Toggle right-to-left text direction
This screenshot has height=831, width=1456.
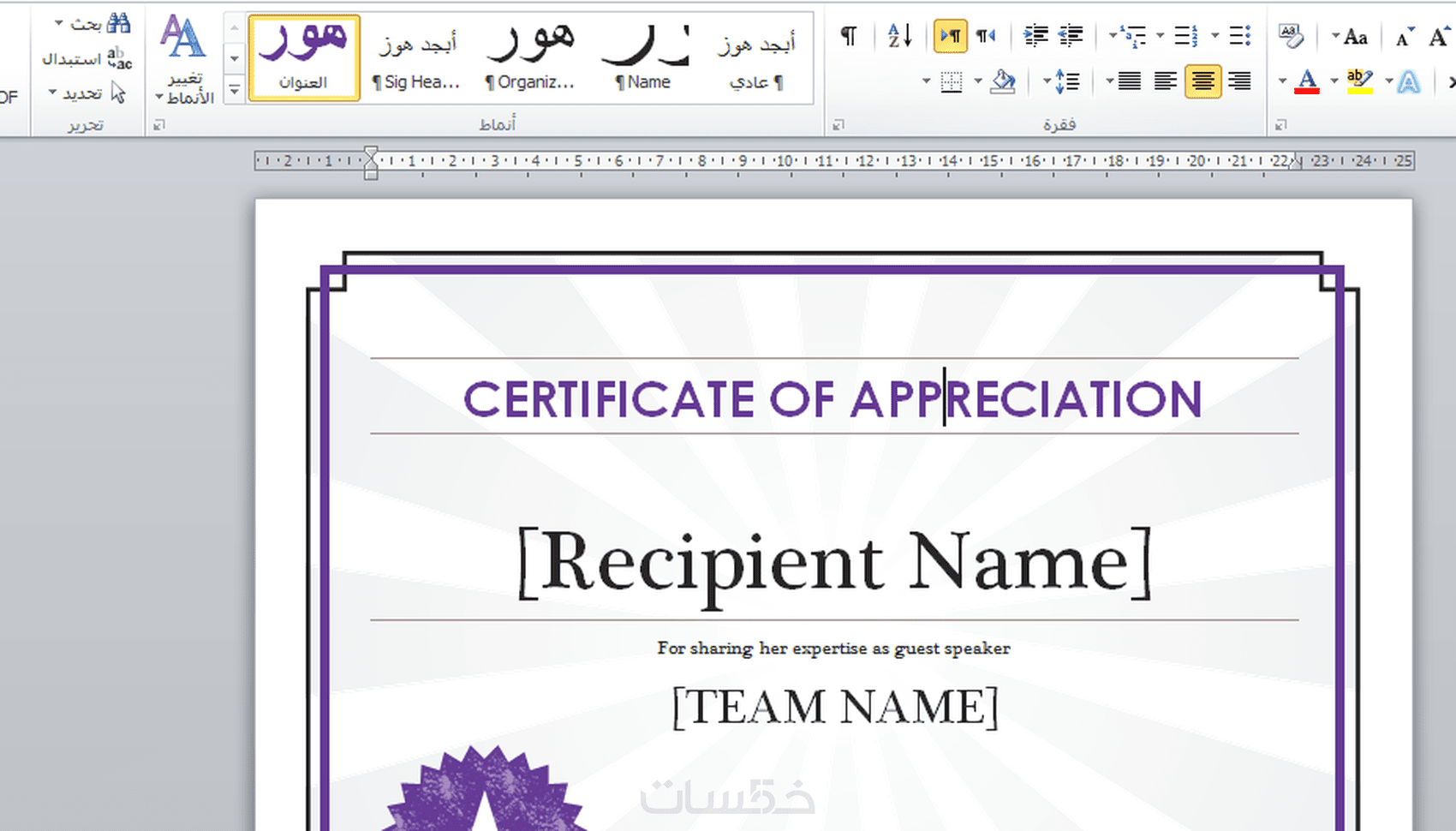coord(986,35)
